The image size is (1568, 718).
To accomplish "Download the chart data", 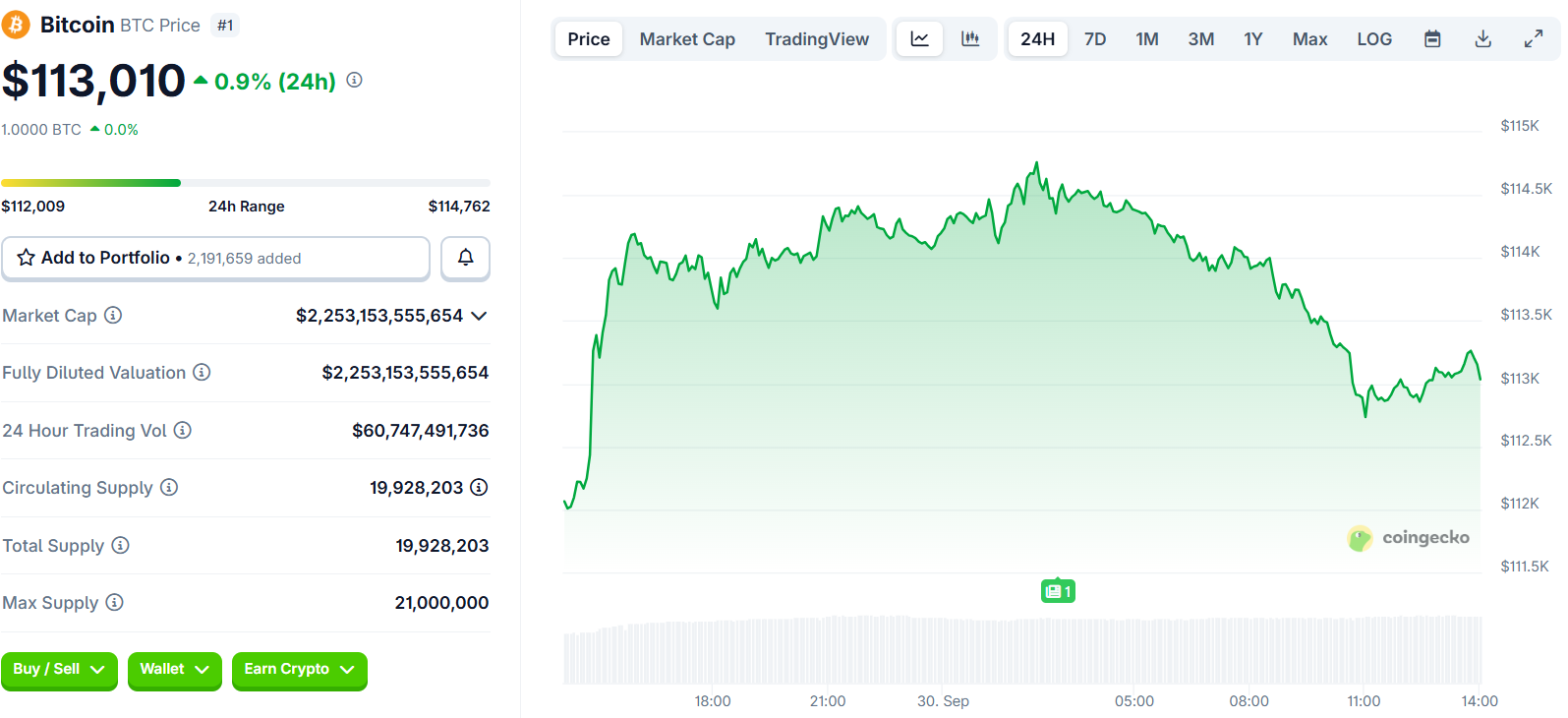I will pos(1483,39).
